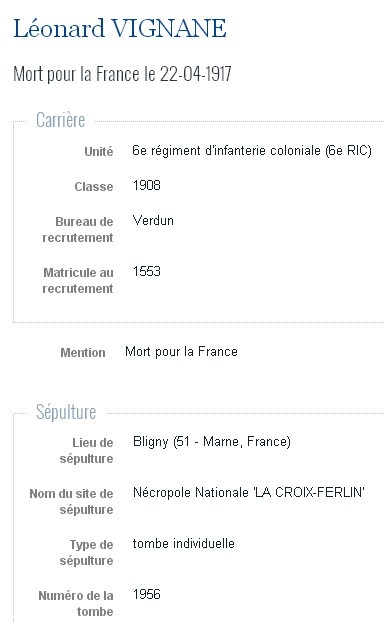Viewport: 385px width, 623px height.
Task: Click the Carrière section heading
Action: coord(61,120)
